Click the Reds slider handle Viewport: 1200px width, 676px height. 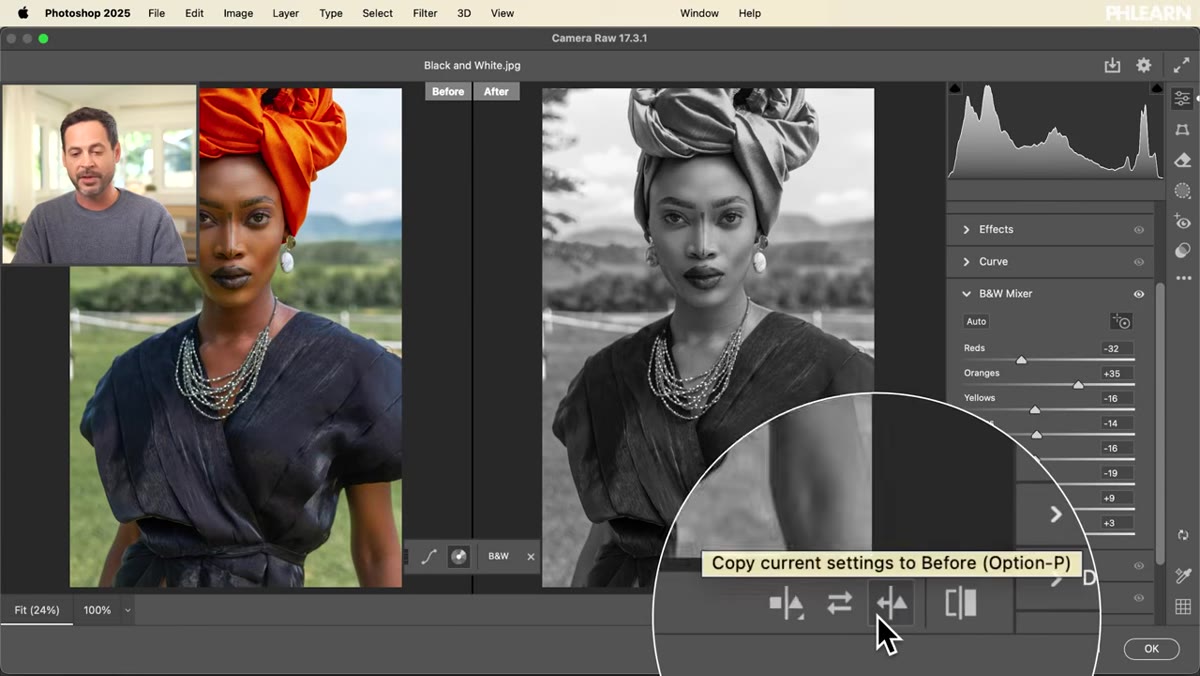point(1021,360)
